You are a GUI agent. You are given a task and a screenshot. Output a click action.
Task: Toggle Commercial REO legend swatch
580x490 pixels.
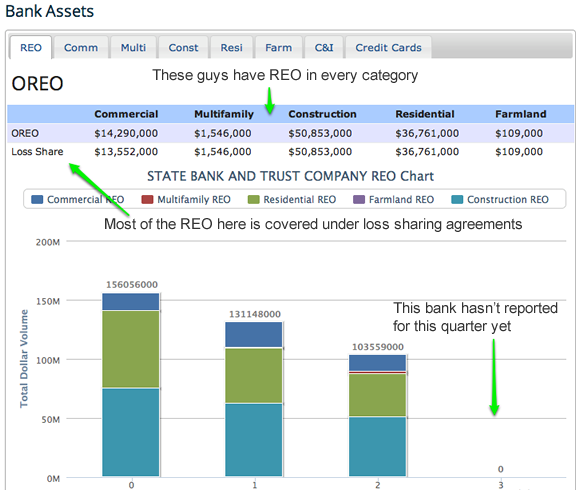37,200
